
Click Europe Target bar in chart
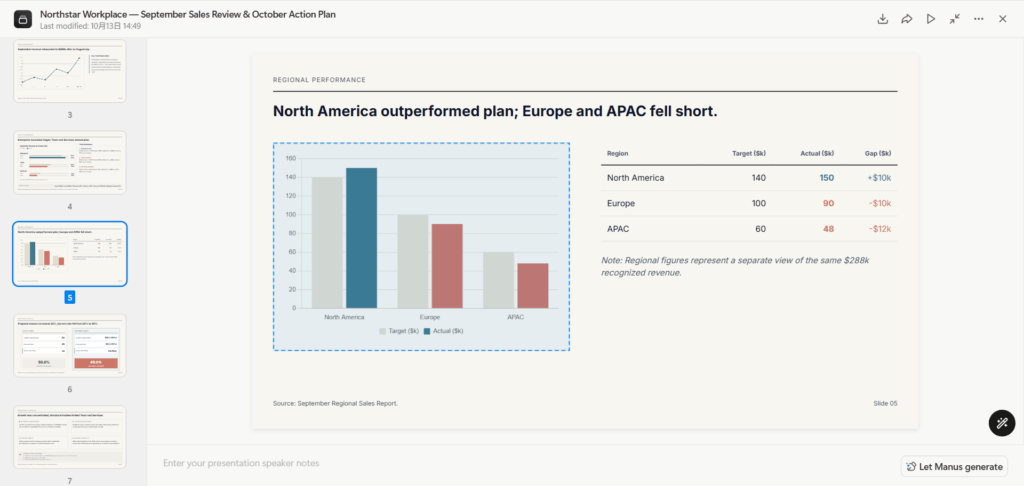pos(413,261)
